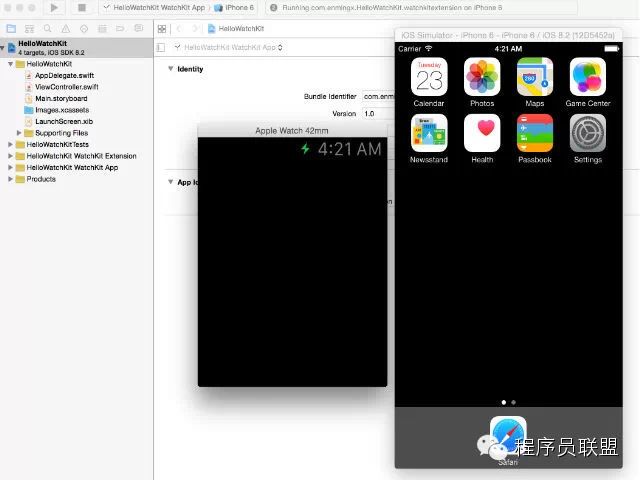Open the Report navigator icon
The height and width of the screenshot is (480, 640).
(x=139, y=29)
